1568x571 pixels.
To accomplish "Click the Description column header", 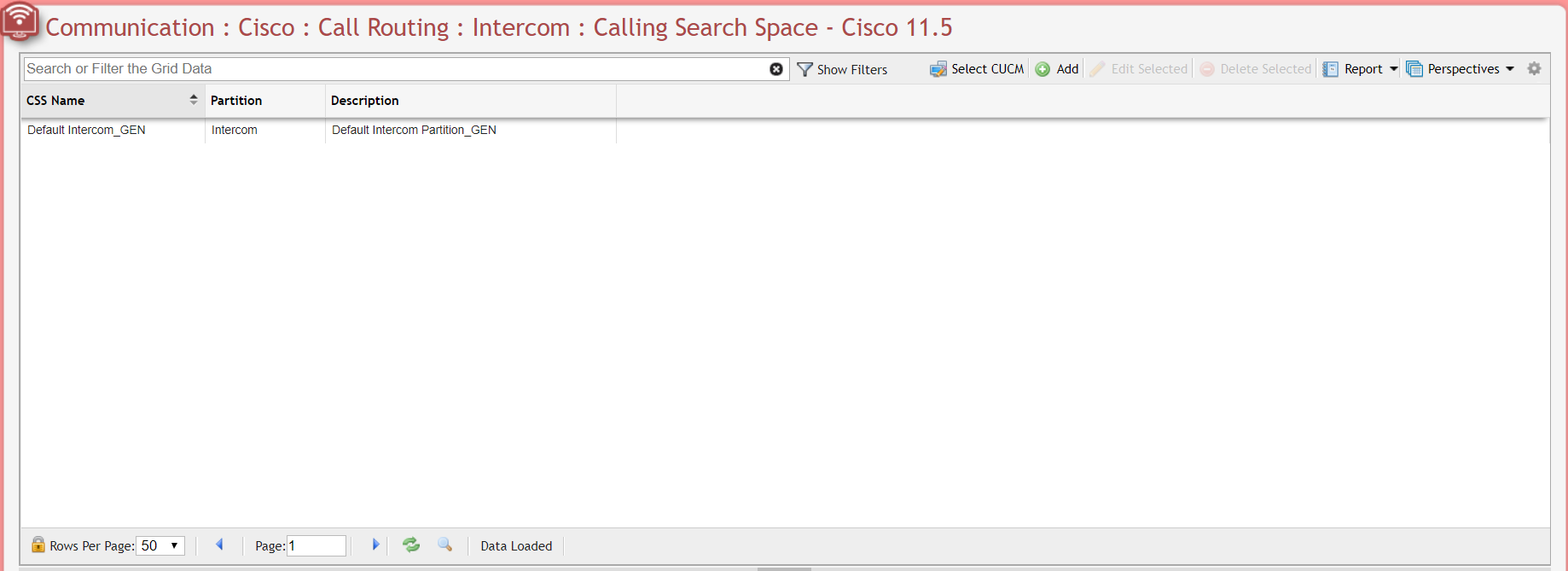I will click(x=364, y=100).
